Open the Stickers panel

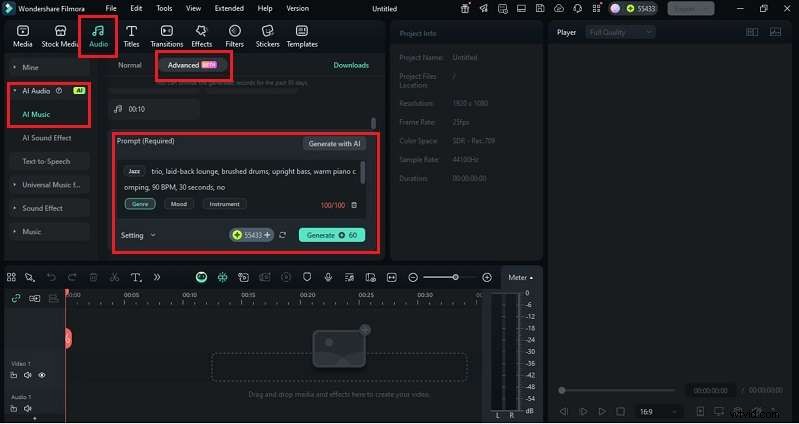[x=267, y=36]
